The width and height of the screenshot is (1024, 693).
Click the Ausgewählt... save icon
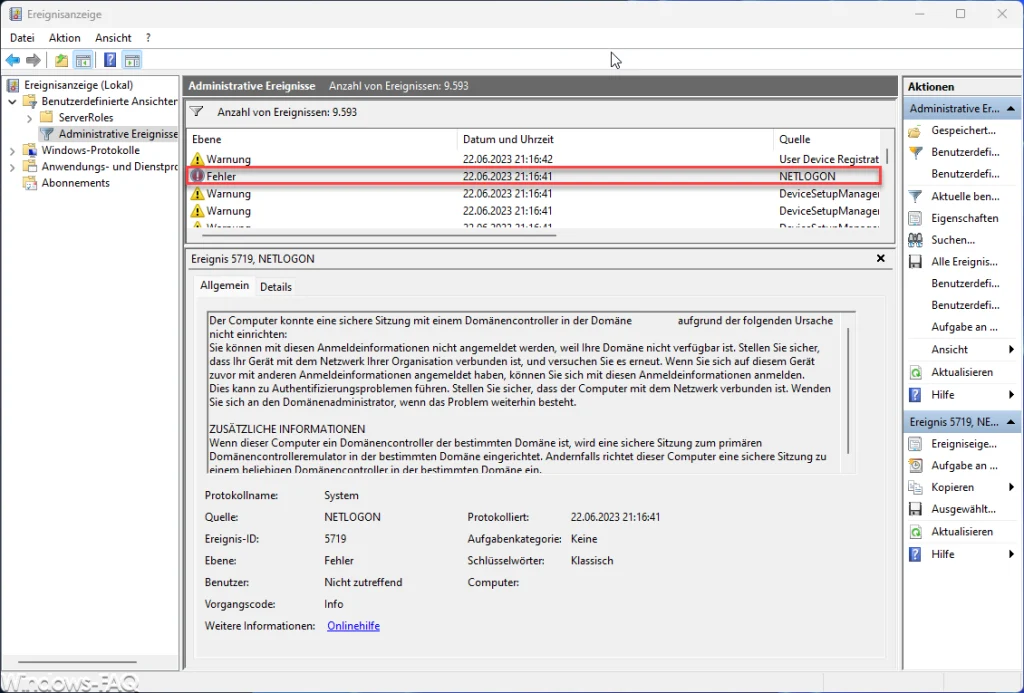pyautogui.click(x=916, y=509)
